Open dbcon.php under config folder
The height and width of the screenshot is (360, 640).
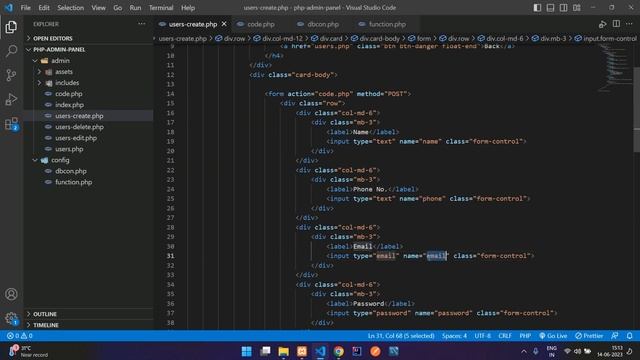(x=89, y=171)
